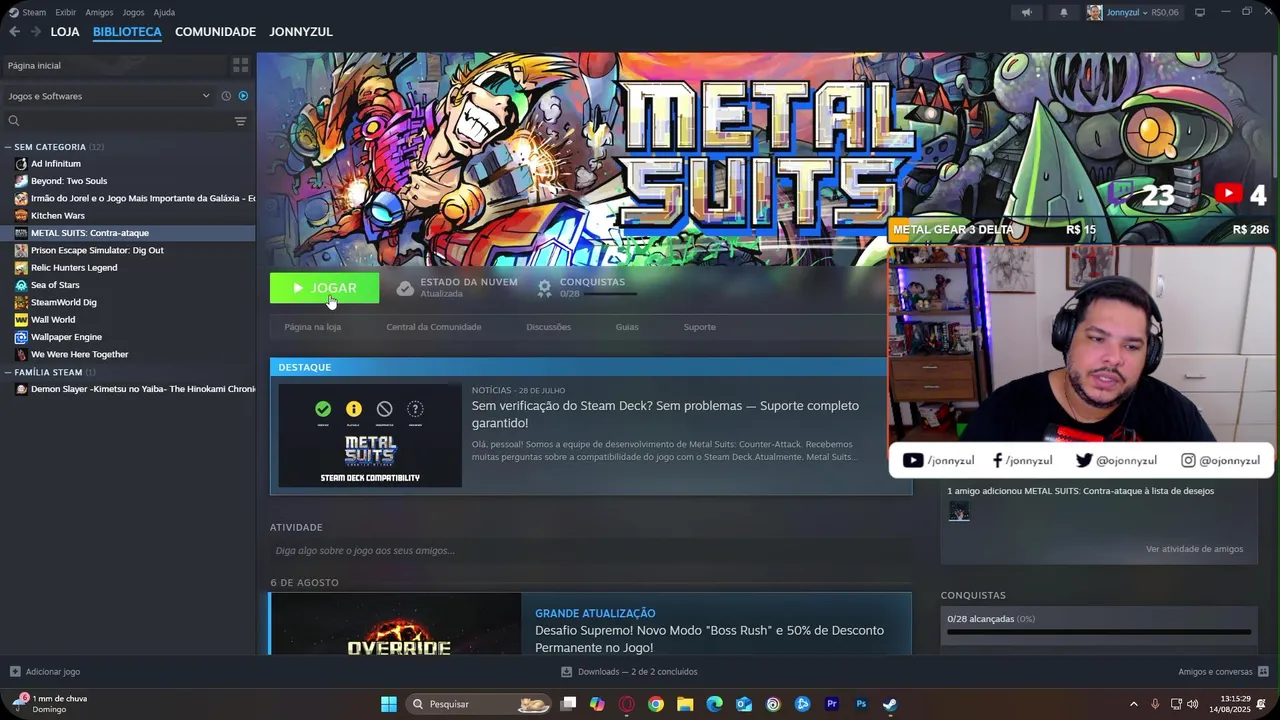The height and width of the screenshot is (720, 1280).
Task: Open the Windows Start menu
Action: [389, 704]
